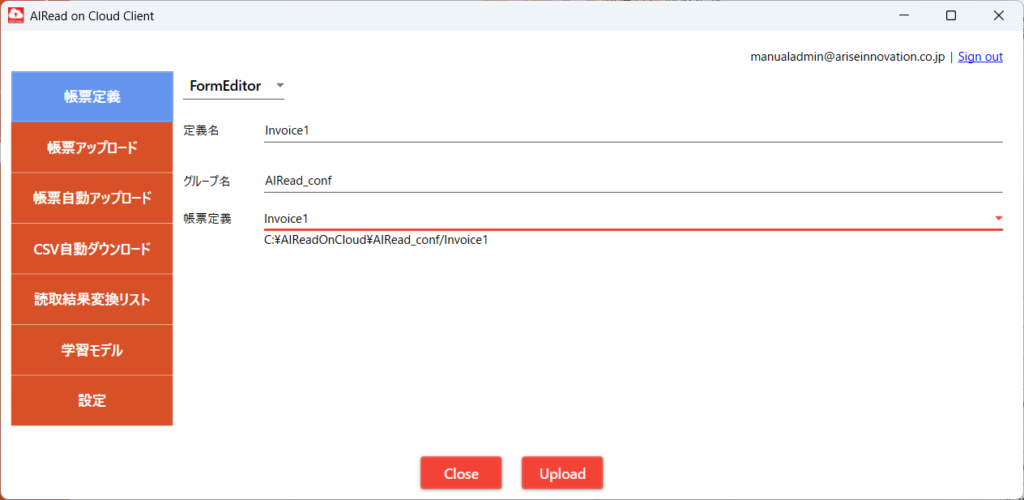Go to the CSV自動ダウンロード tab
Viewport: 1024px width, 500px height.
92,249
